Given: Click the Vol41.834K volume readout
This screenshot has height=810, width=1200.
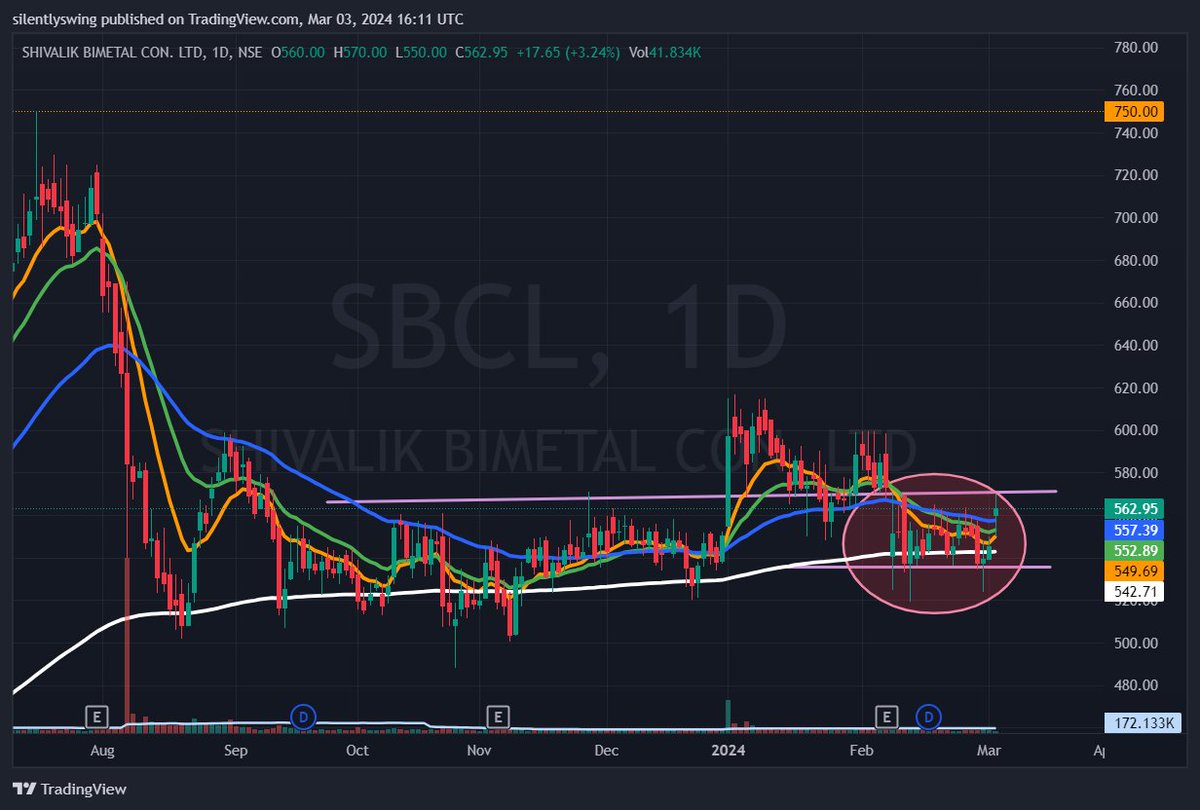Looking at the screenshot, I should tap(664, 52).
